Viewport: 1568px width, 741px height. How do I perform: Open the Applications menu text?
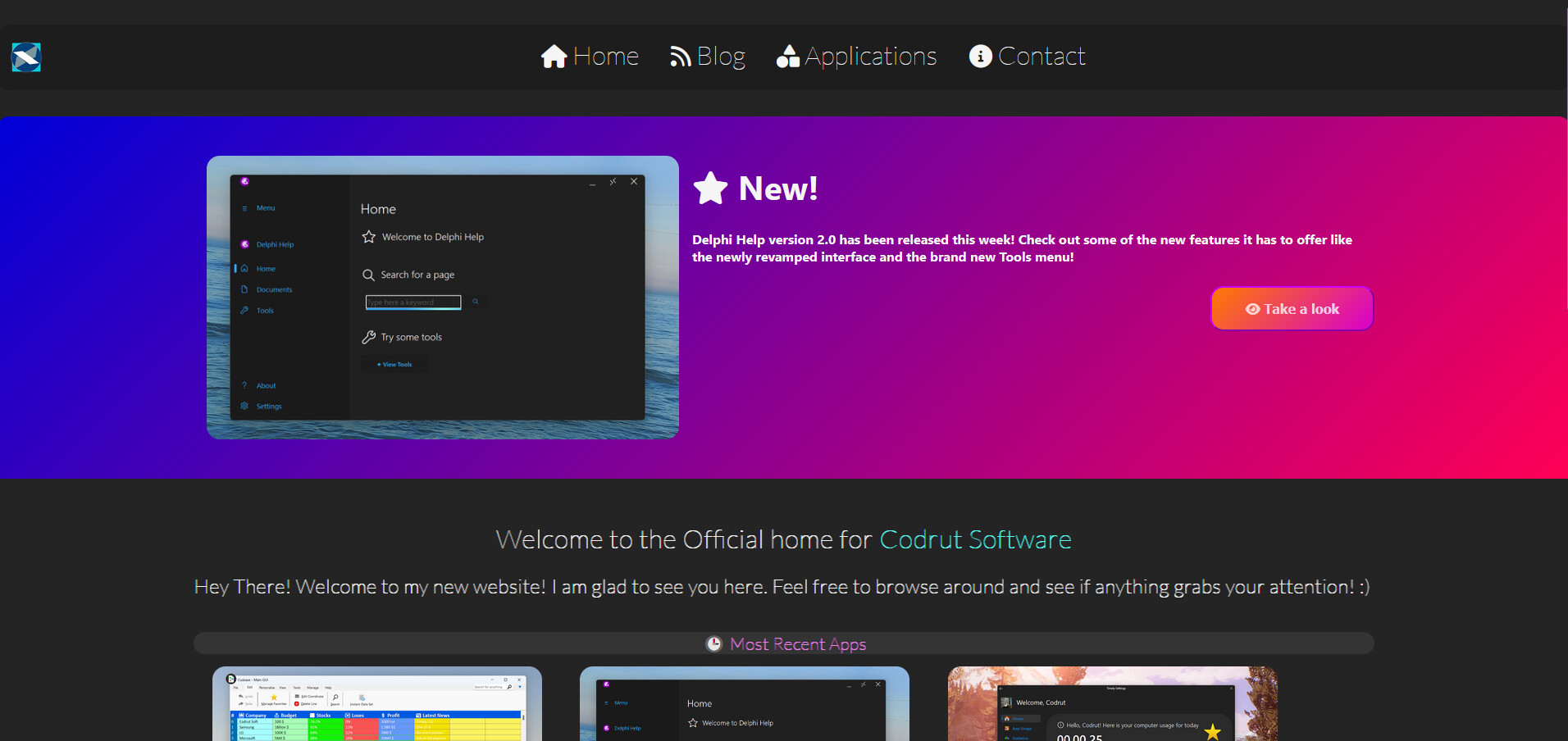[870, 57]
